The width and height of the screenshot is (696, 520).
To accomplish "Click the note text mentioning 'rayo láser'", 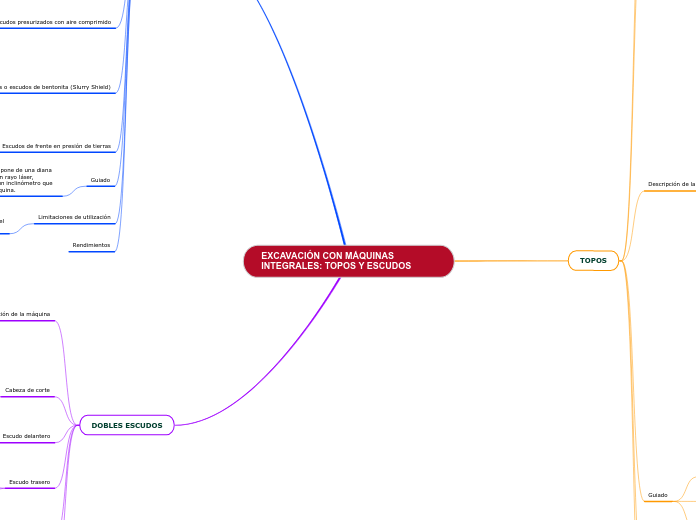I will [26, 180].
